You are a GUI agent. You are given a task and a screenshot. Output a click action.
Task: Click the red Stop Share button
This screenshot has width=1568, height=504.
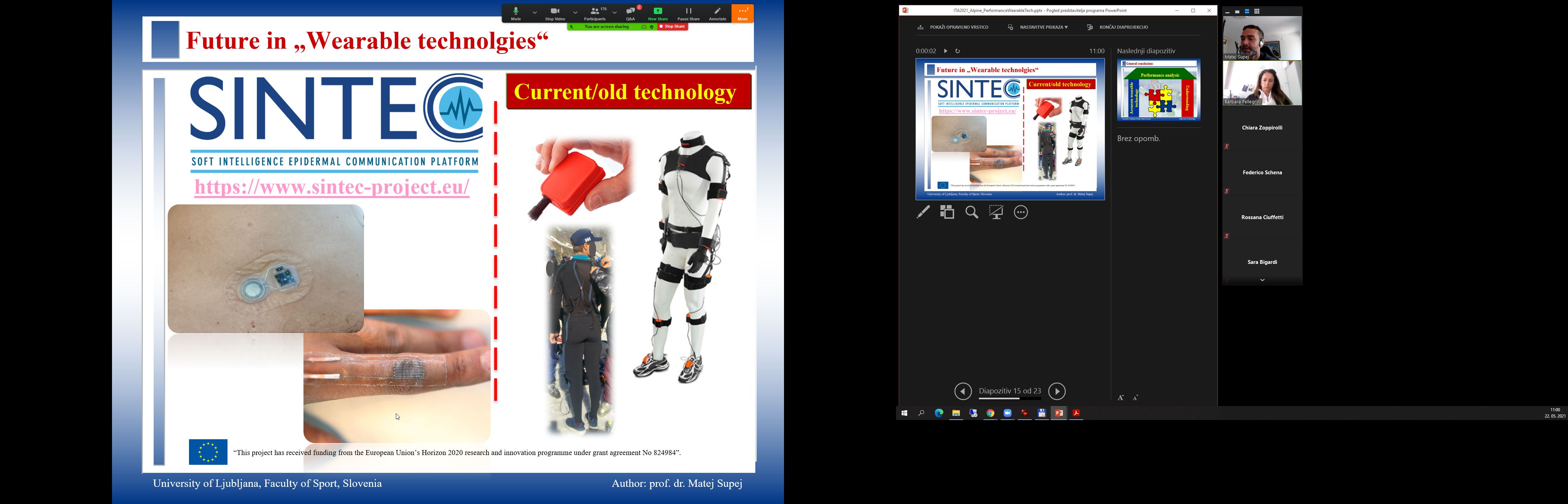coord(672,27)
